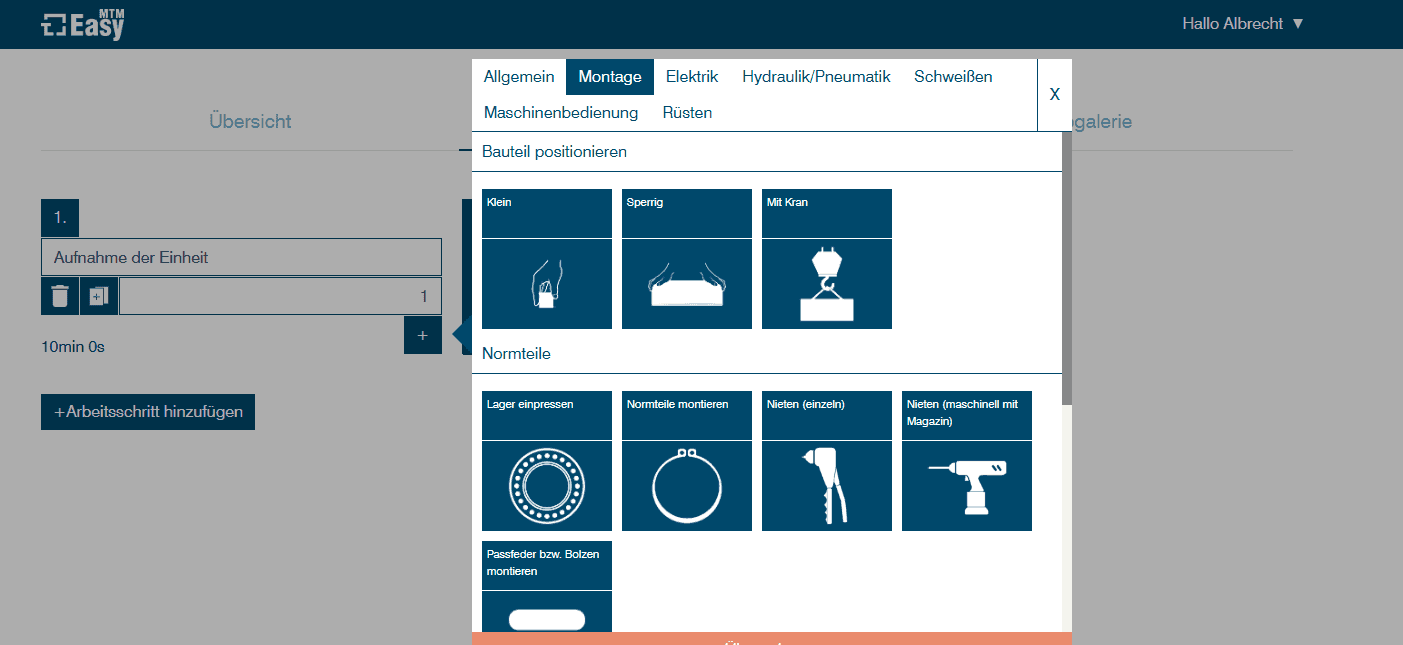
Task: Switch to the Allgemein tab
Action: [x=518, y=77]
